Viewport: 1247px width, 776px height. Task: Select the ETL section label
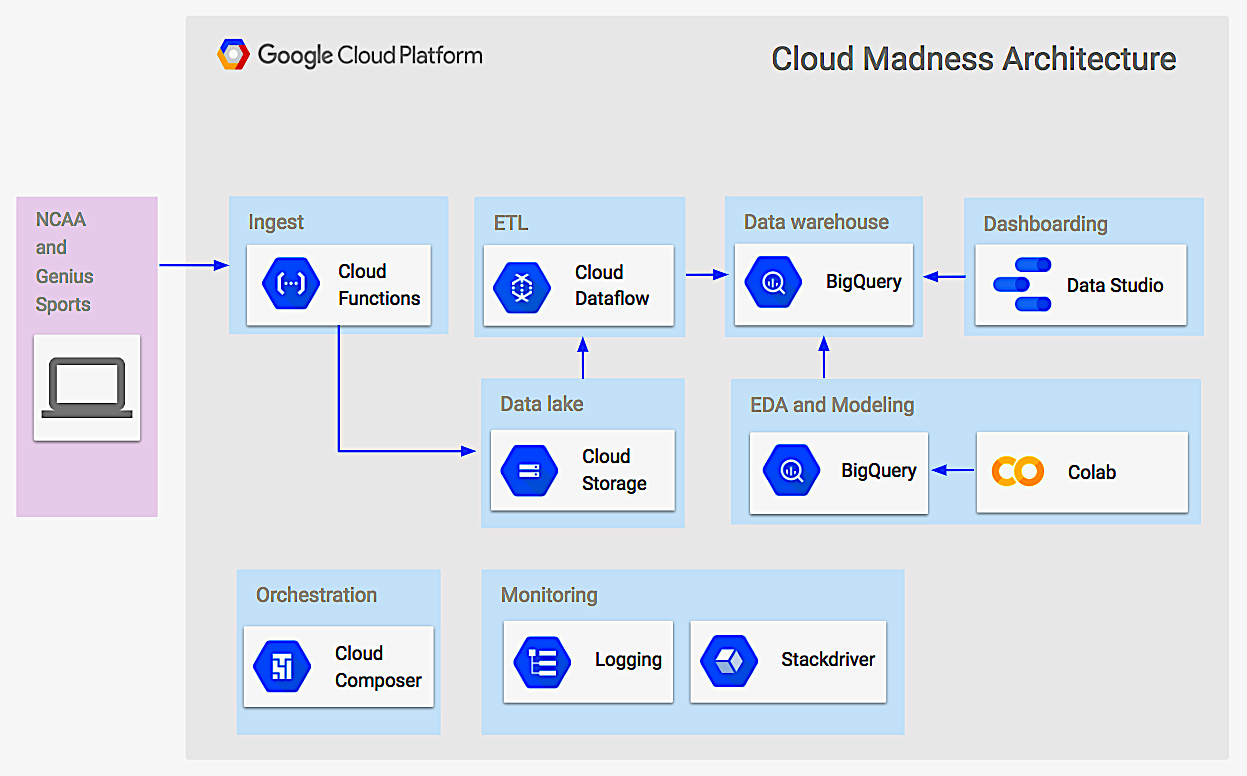[511, 224]
